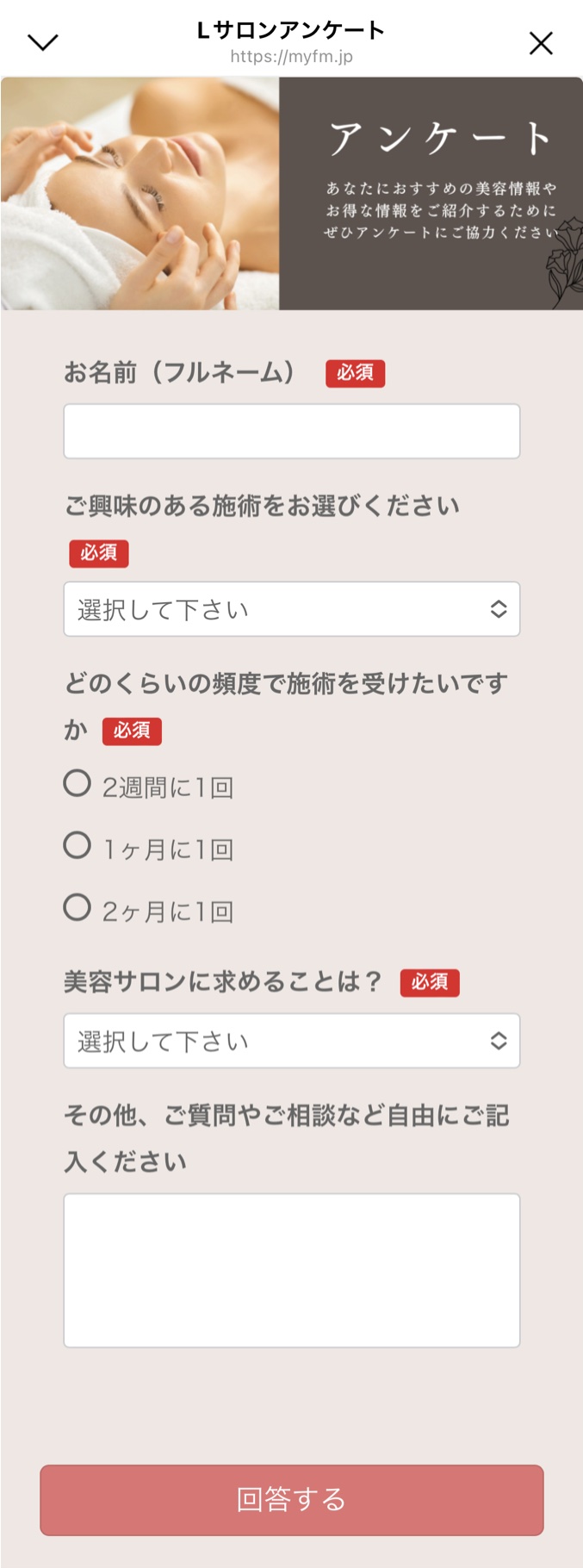Focus the full name input field
The width and height of the screenshot is (583, 1568).
[291, 431]
